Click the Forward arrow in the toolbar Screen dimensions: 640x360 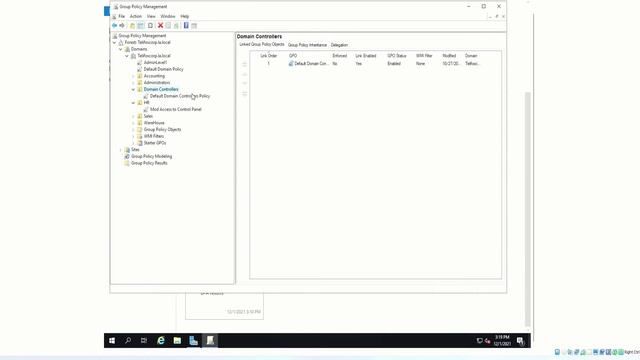point(122,25)
